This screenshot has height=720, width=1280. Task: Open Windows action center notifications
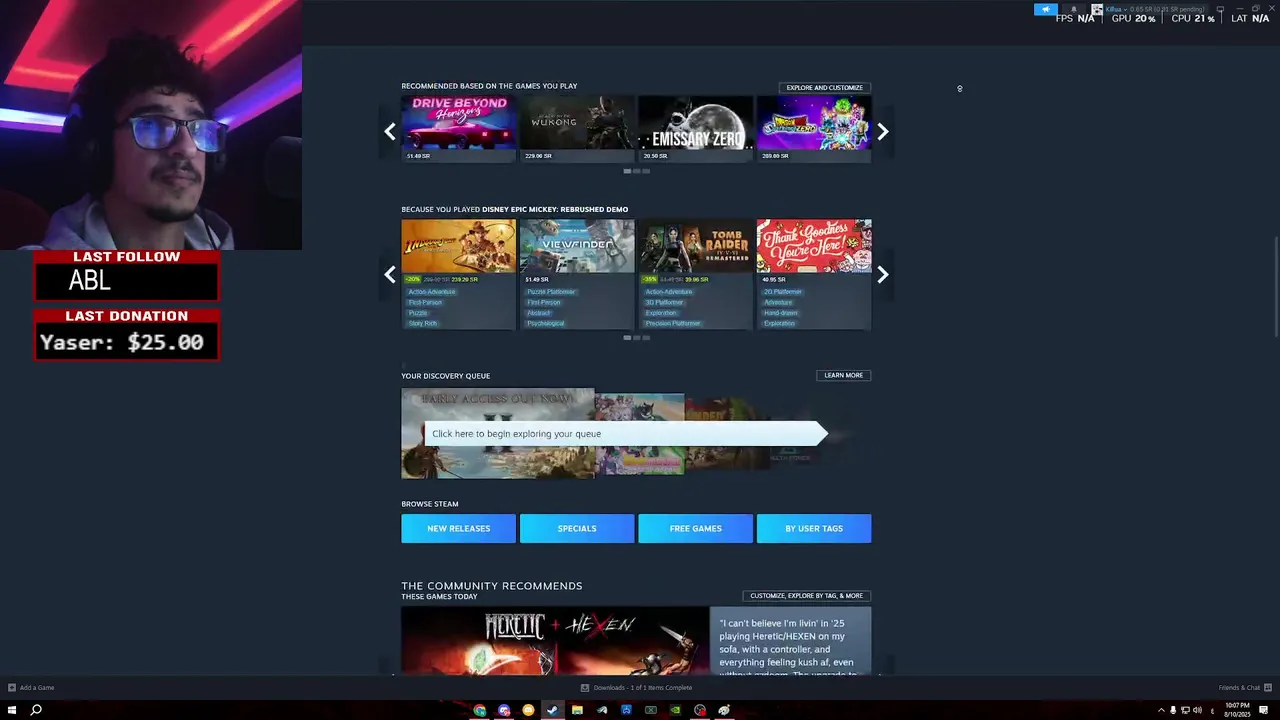coord(1264,710)
